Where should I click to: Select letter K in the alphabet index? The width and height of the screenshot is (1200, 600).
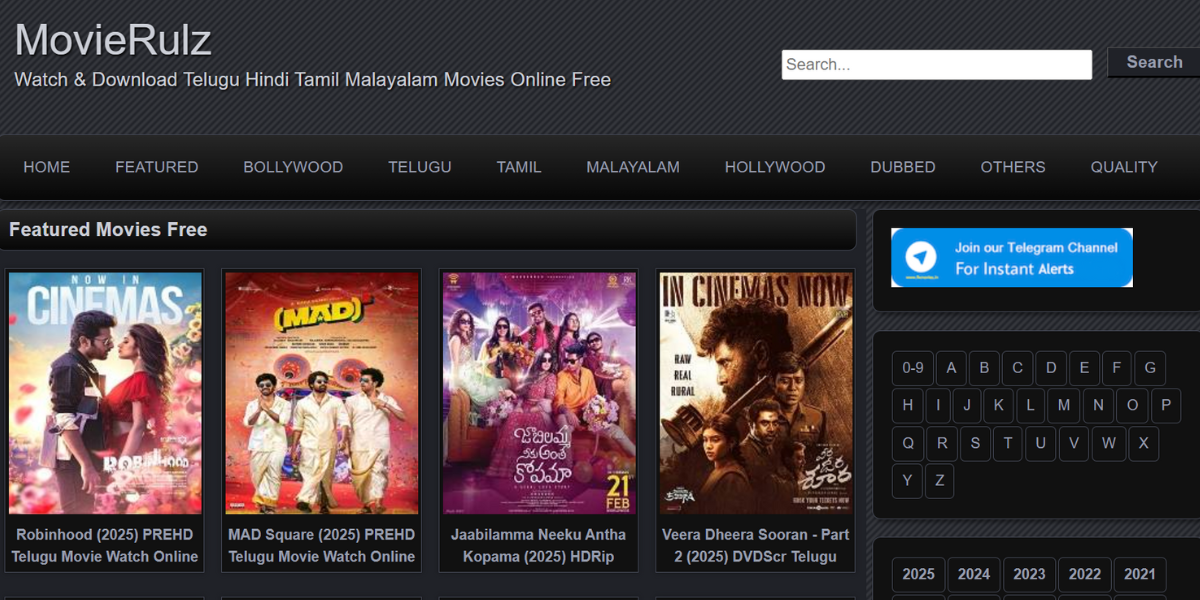998,406
